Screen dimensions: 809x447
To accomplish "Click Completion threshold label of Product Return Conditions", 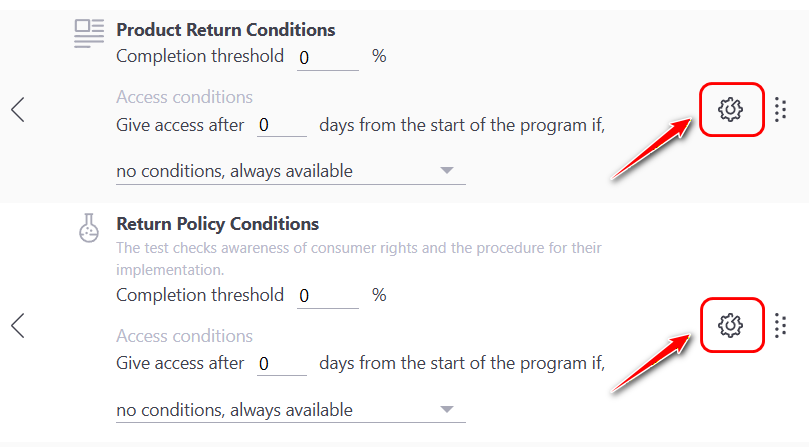I will click(200, 56).
